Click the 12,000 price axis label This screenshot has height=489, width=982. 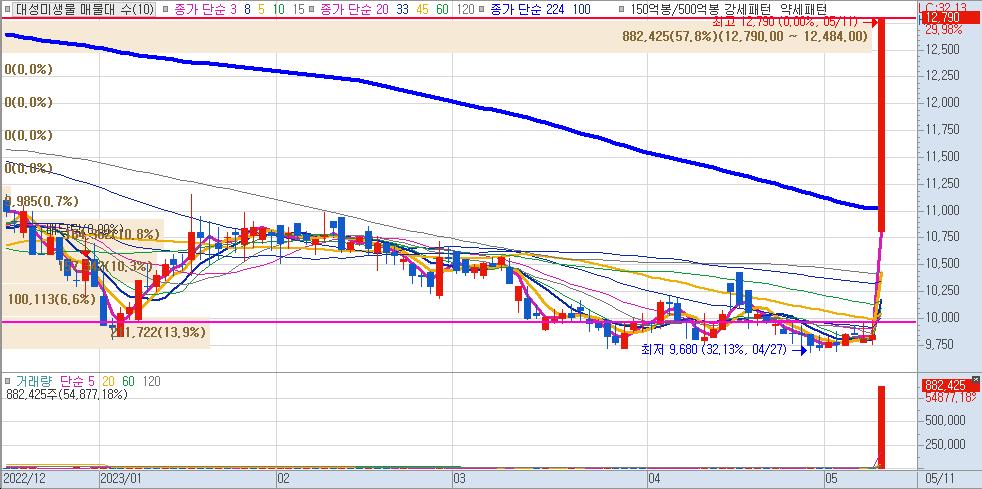point(940,102)
